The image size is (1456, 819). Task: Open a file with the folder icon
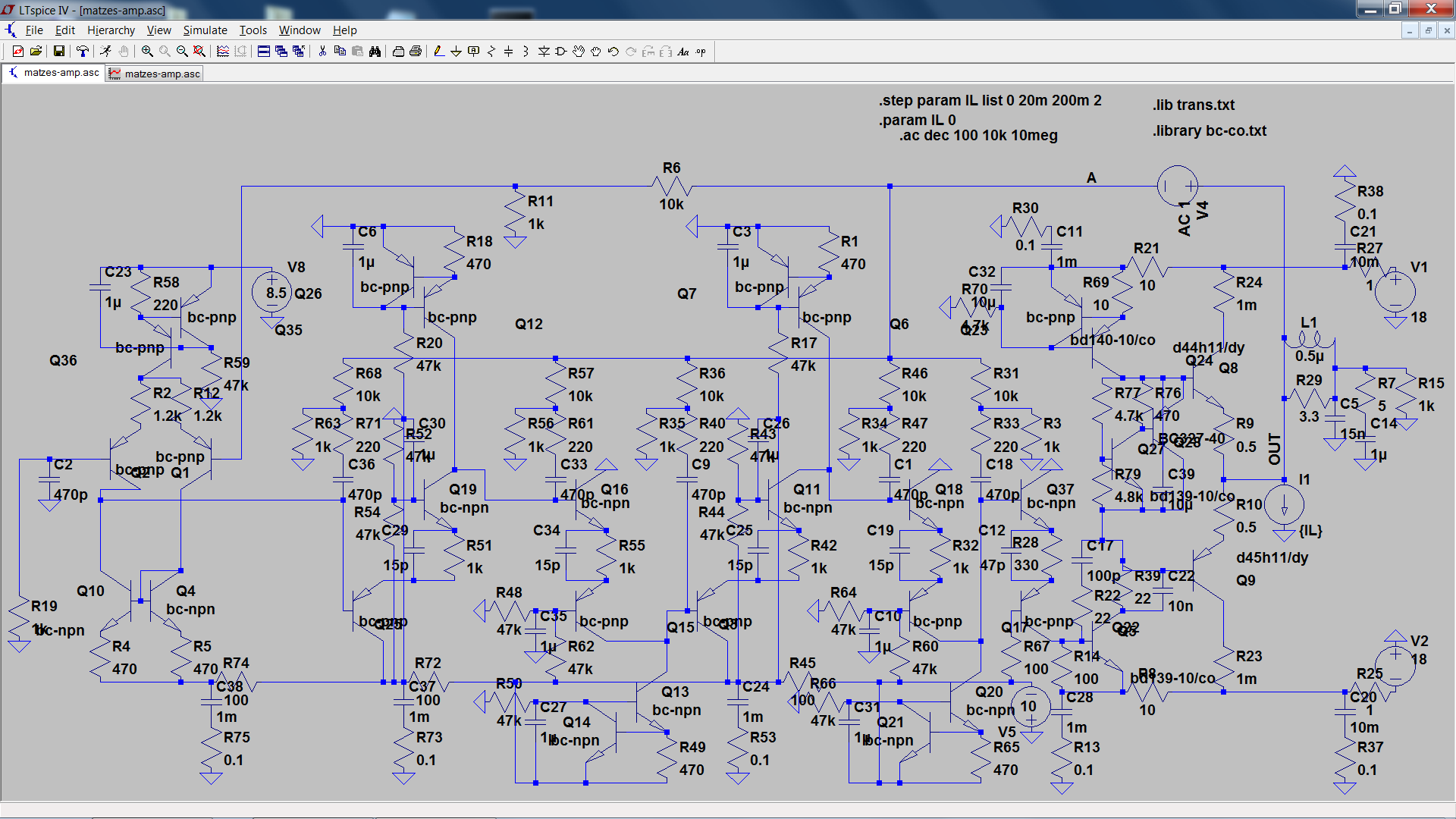coord(36,52)
